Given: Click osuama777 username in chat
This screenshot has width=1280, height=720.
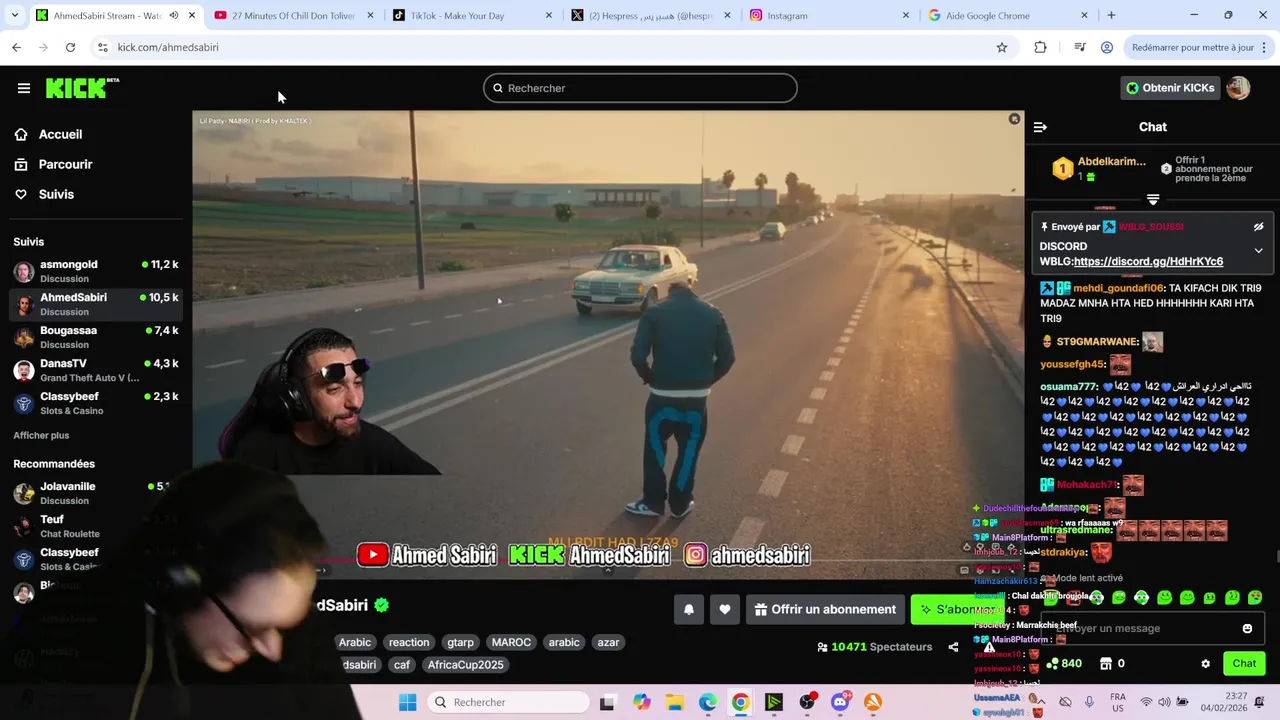Looking at the screenshot, I should point(1068,387).
